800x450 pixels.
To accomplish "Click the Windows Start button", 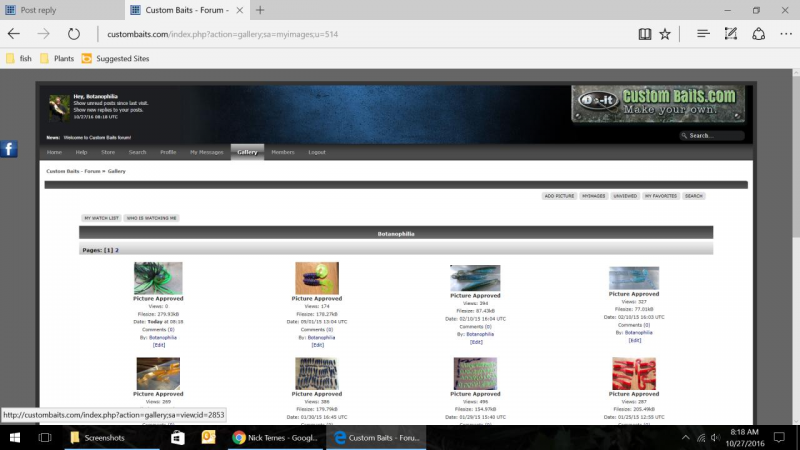I will [x=15, y=437].
